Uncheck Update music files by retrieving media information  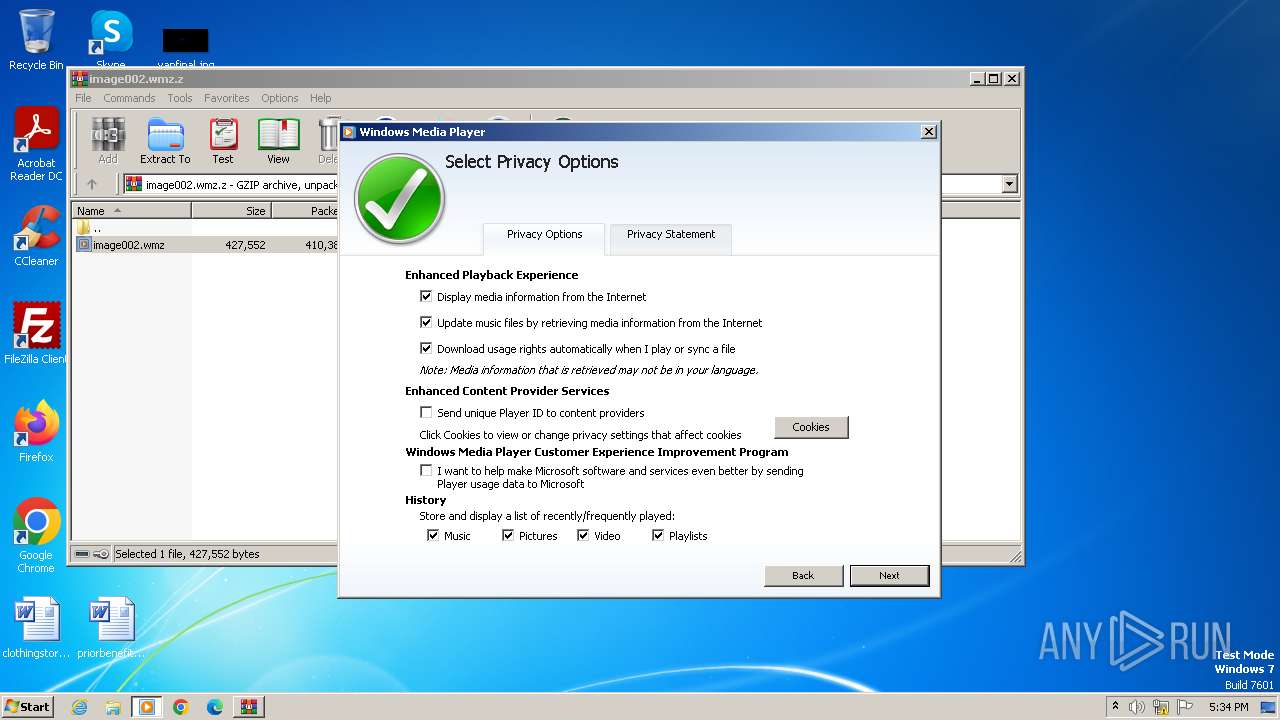(426, 323)
